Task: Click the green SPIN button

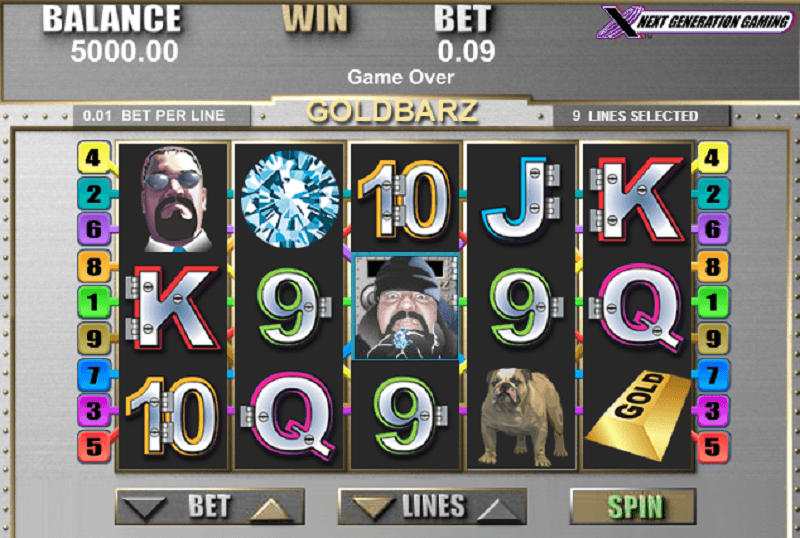Action: click(x=633, y=506)
